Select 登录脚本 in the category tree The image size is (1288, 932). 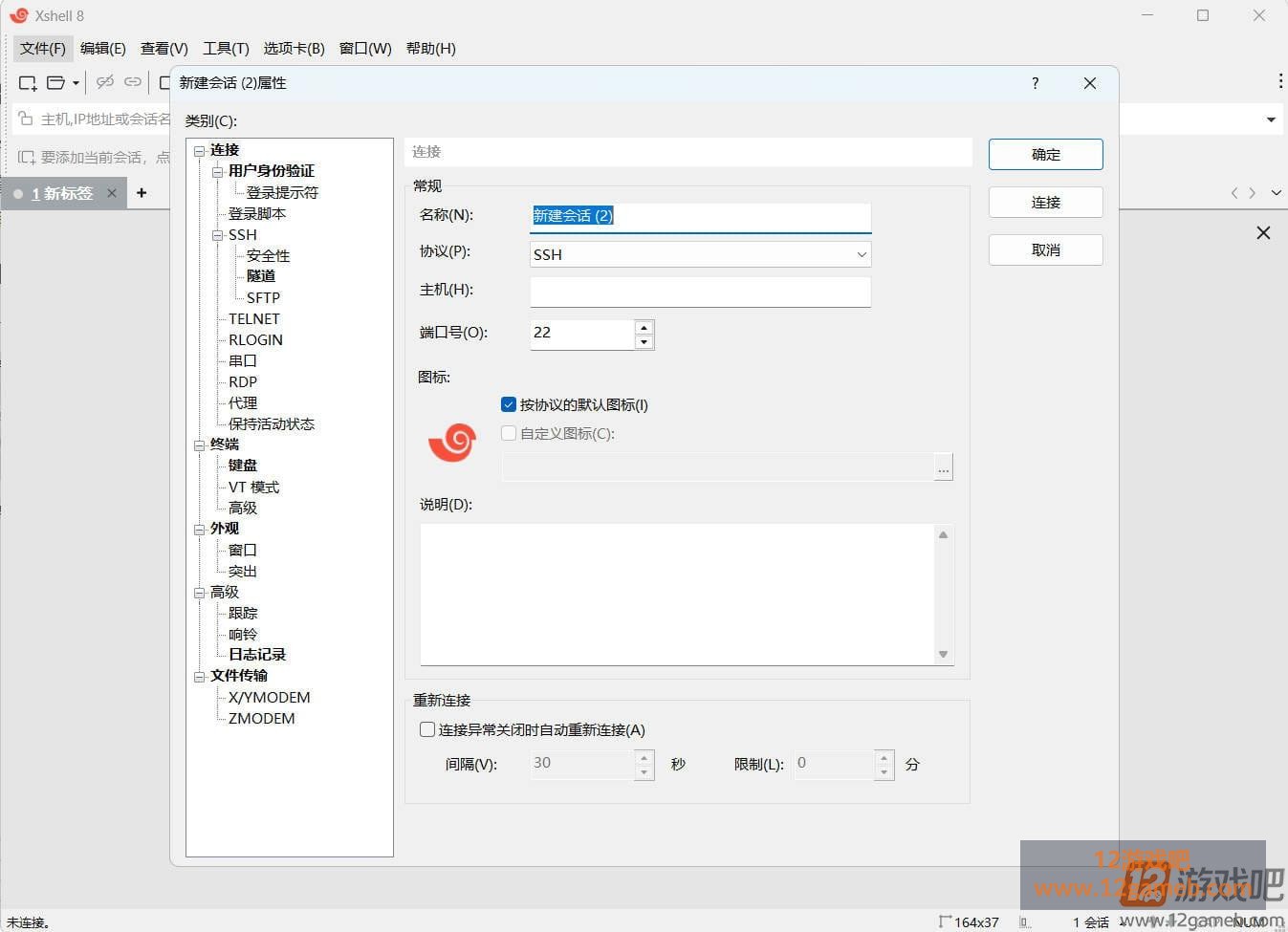(257, 213)
